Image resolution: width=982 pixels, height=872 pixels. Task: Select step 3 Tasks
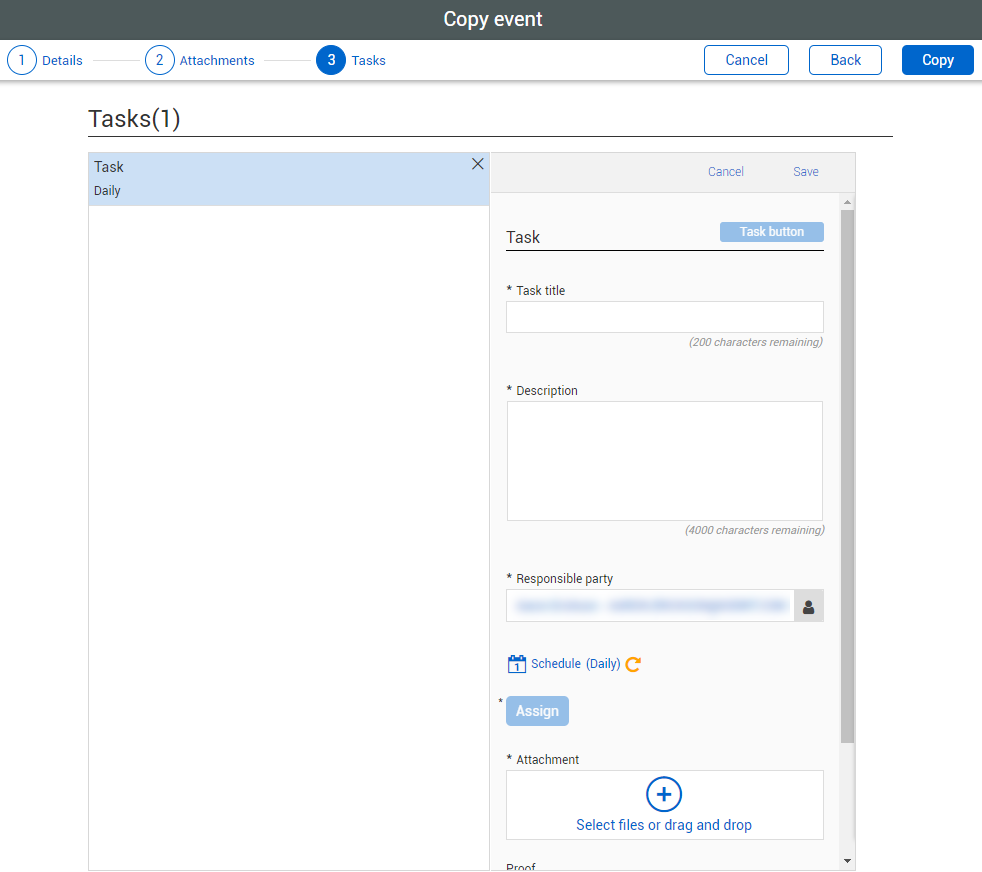351,60
